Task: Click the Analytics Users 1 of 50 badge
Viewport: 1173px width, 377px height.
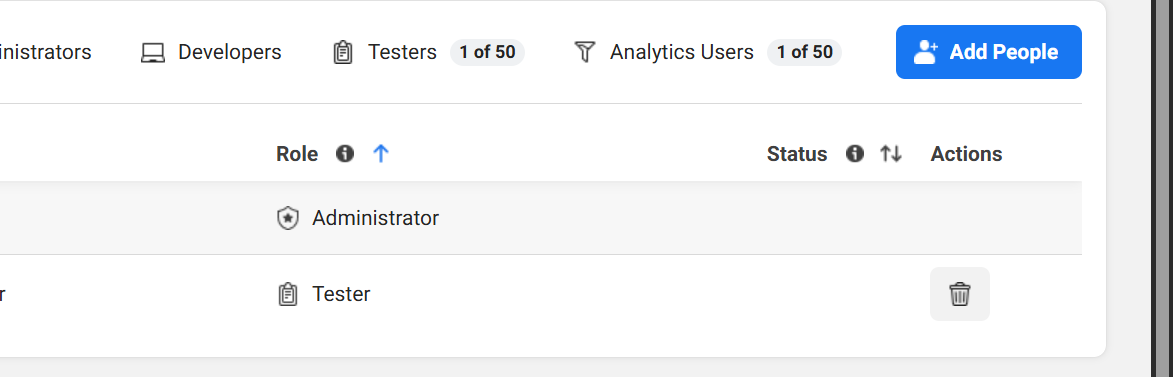Action: pyautogui.click(x=804, y=52)
